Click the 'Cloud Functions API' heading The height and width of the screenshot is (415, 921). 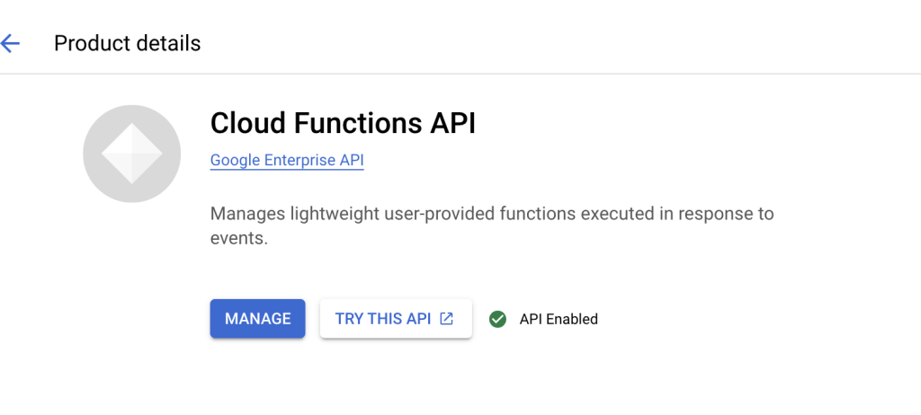pos(343,124)
